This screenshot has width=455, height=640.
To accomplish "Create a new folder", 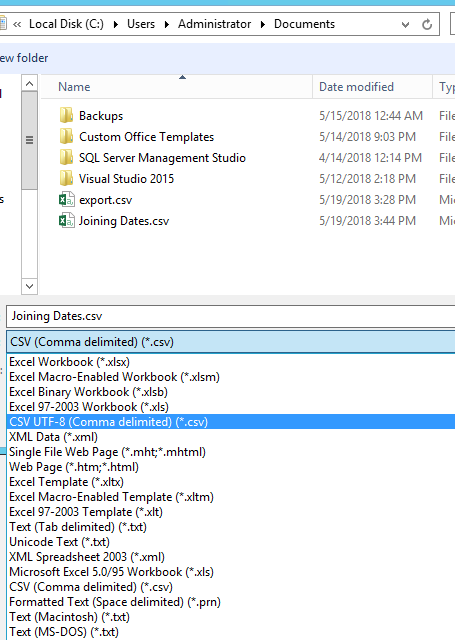I will 24,58.
